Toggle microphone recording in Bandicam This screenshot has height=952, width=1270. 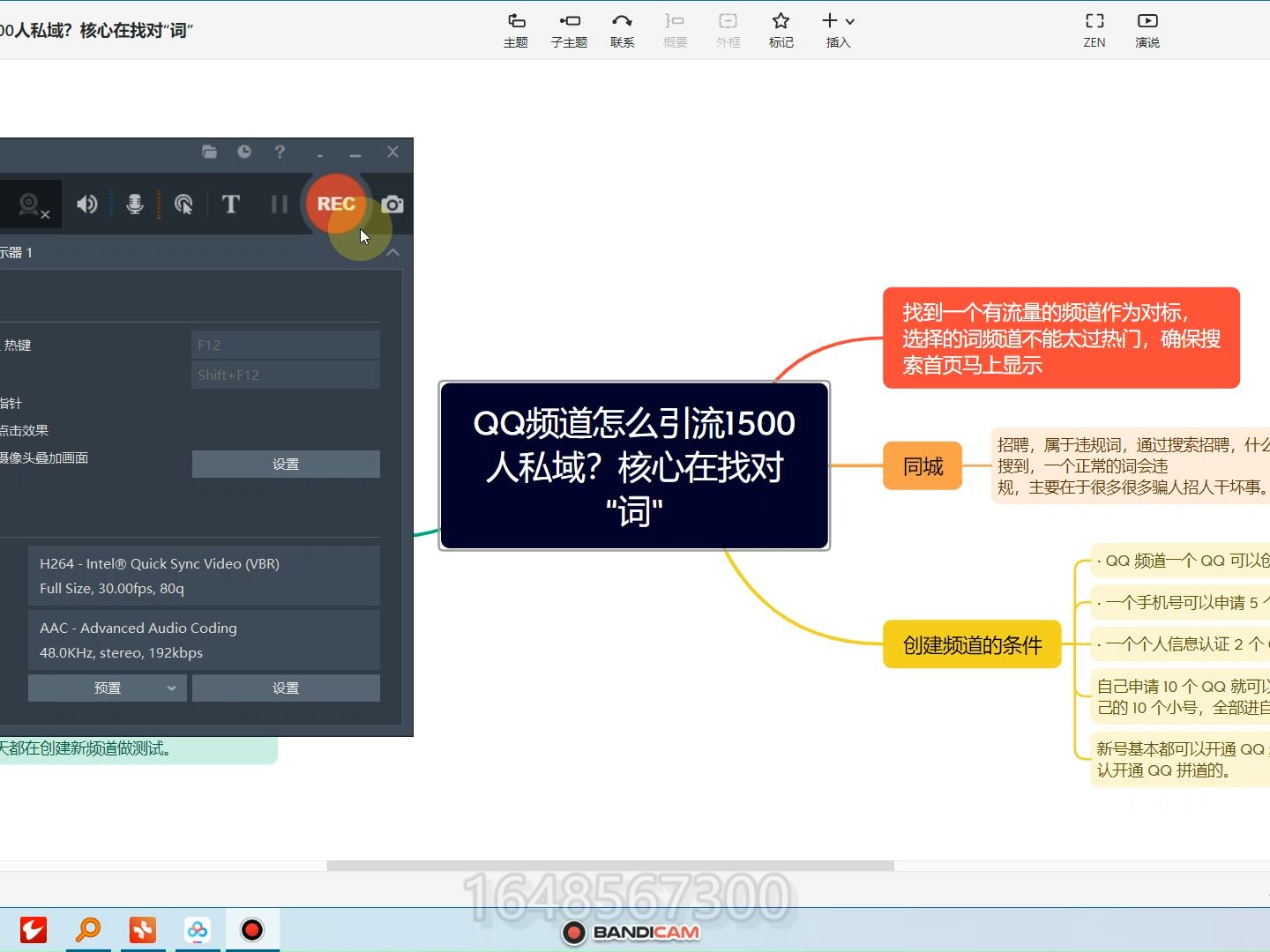click(x=135, y=205)
